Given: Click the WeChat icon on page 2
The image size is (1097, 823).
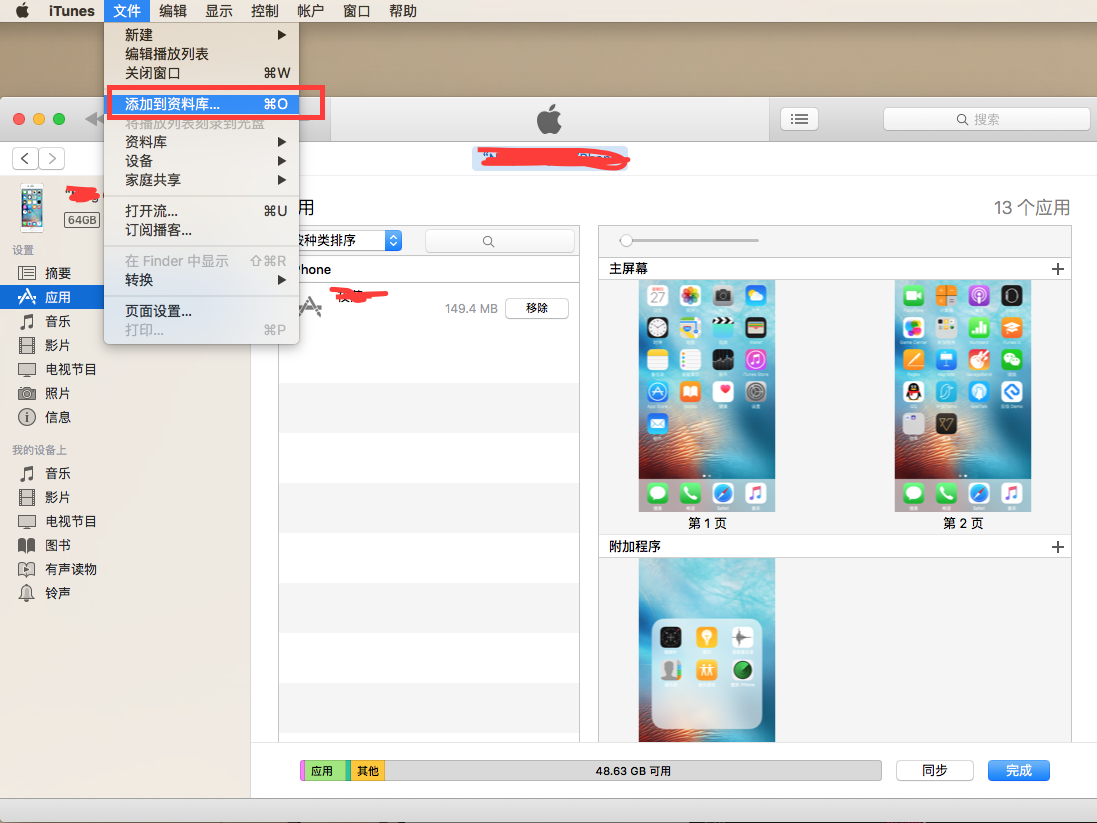Looking at the screenshot, I should [1011, 360].
